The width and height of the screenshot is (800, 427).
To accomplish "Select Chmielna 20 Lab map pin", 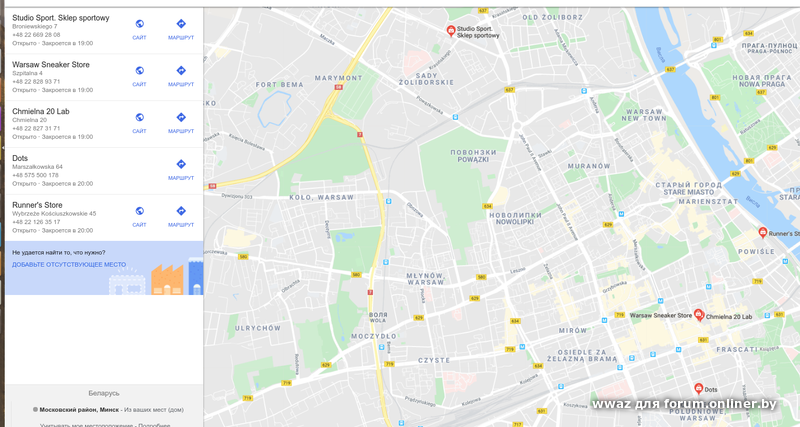I will tap(699, 315).
